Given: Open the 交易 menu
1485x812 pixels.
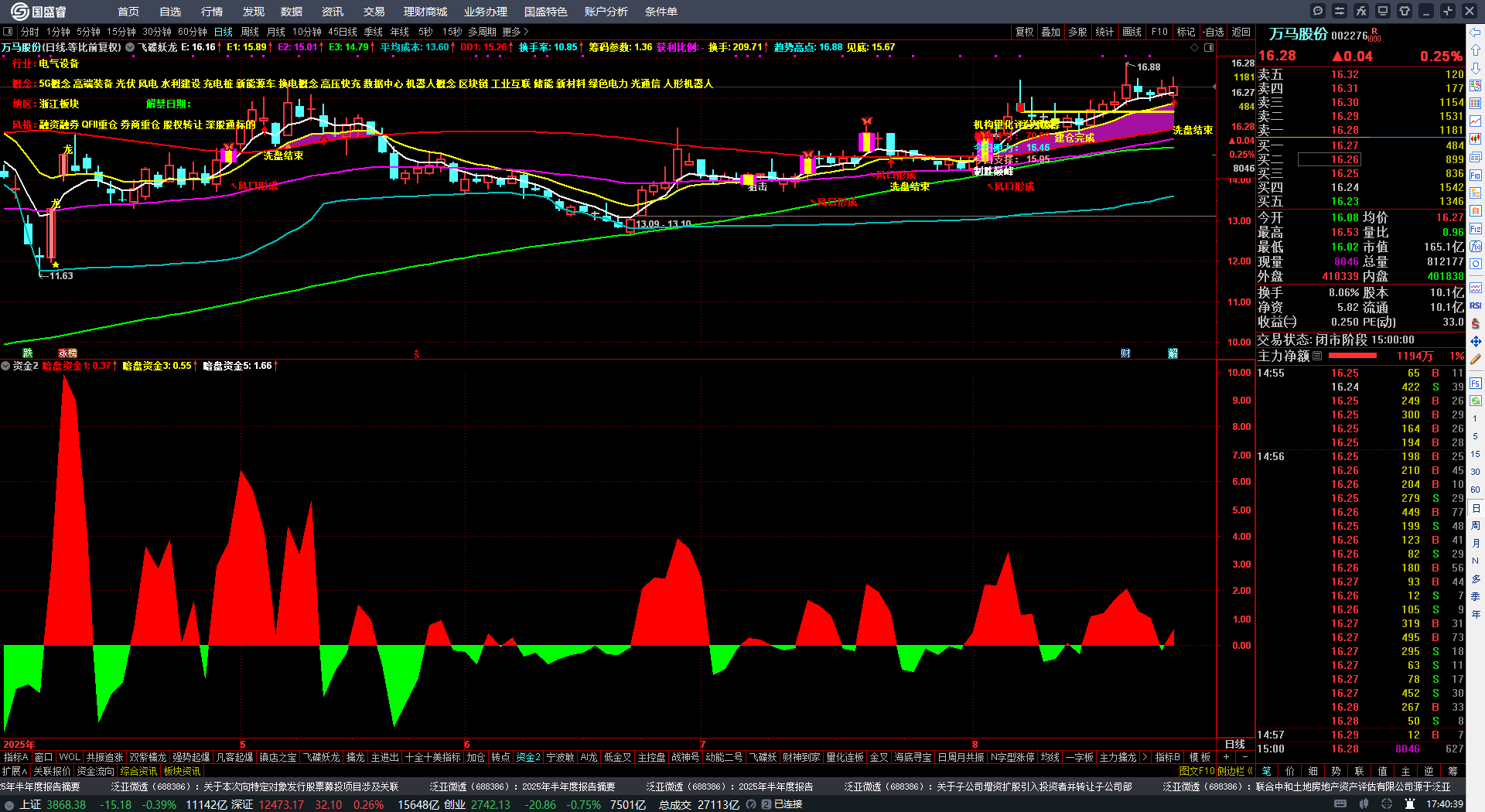Looking at the screenshot, I should click(x=374, y=12).
